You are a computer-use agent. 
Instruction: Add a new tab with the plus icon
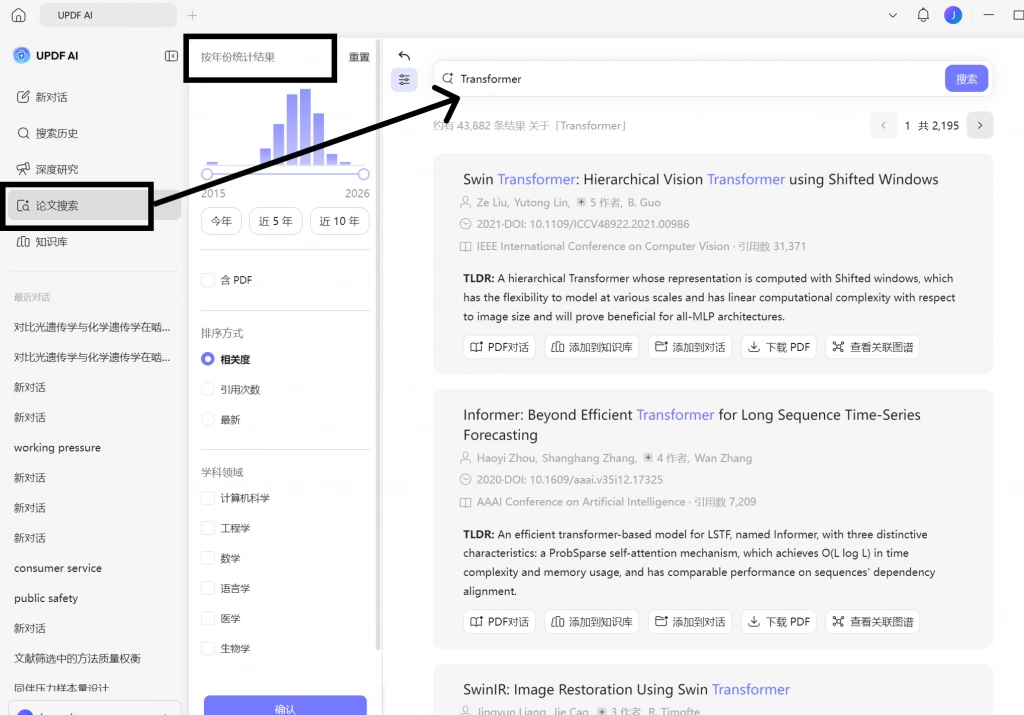192,15
